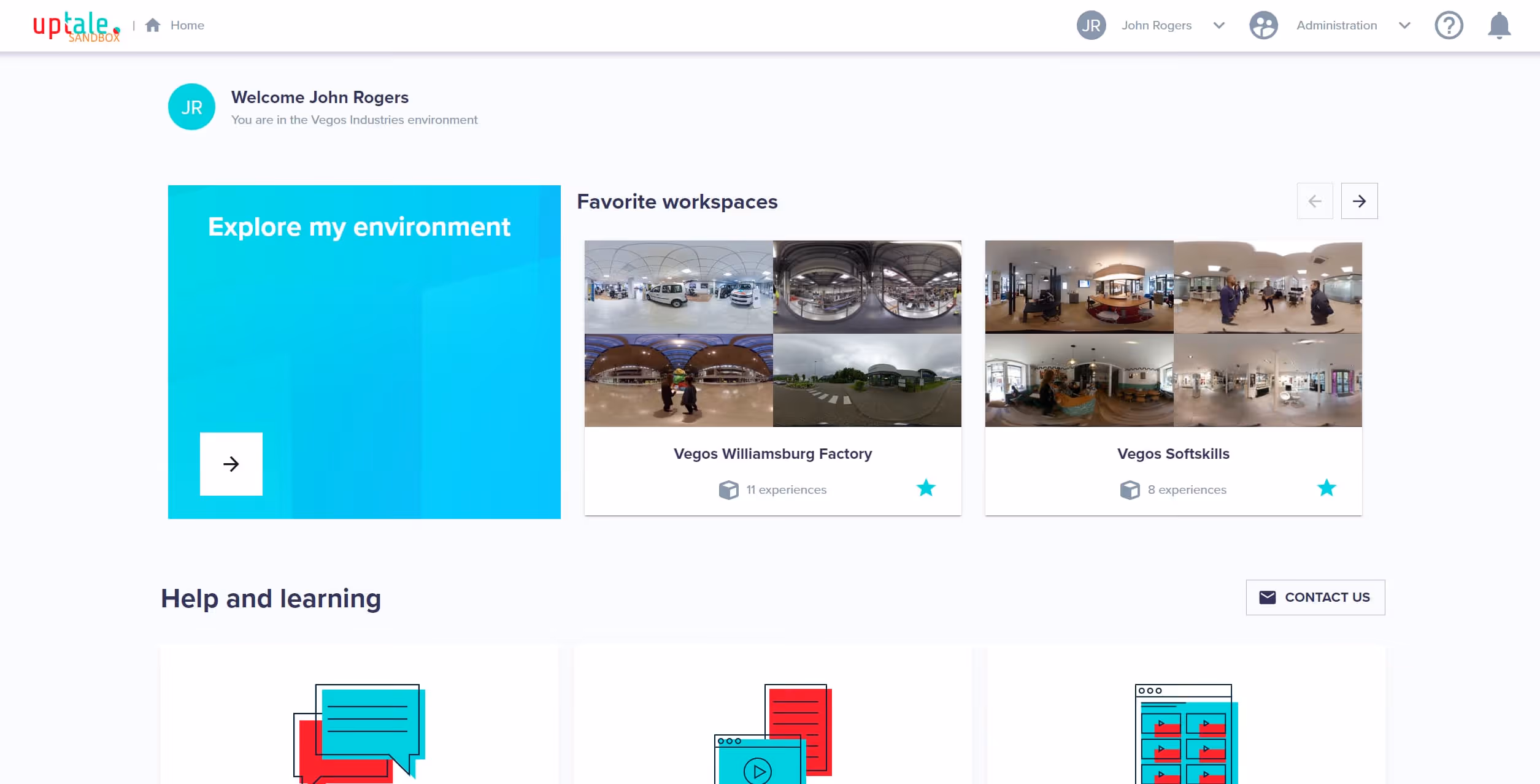This screenshot has height=784, width=1540.
Task: Click the cube icon beside 8 experiences
Action: point(1130,490)
